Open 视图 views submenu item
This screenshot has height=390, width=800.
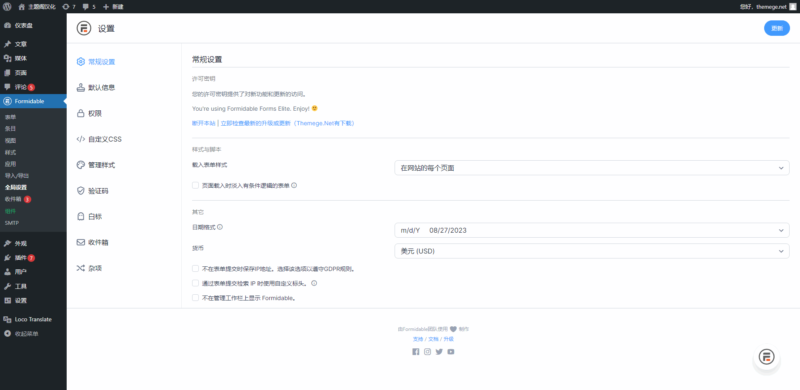pyautogui.click(x=10, y=140)
